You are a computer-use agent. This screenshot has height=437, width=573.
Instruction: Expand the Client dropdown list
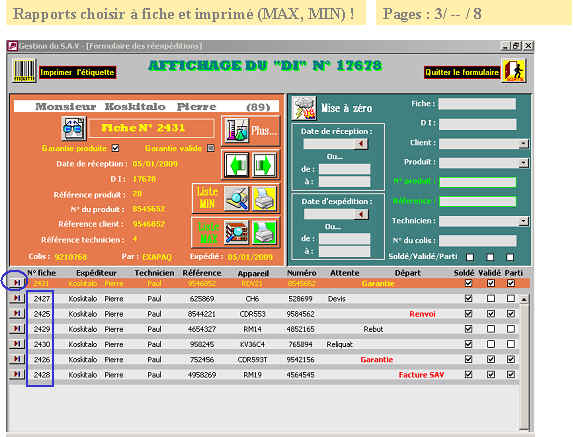pyautogui.click(x=524, y=144)
